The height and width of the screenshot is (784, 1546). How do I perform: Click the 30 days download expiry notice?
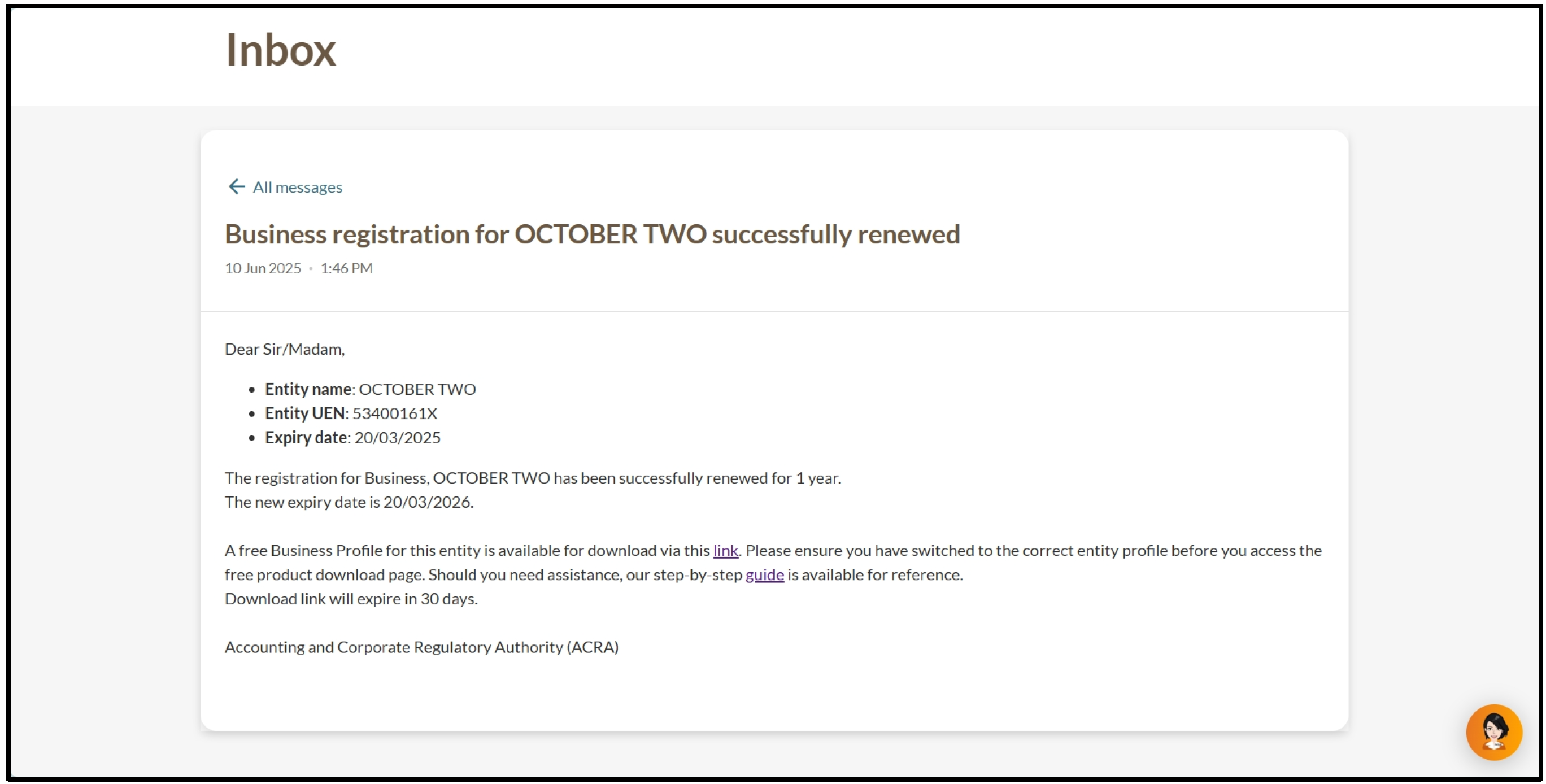coord(351,599)
